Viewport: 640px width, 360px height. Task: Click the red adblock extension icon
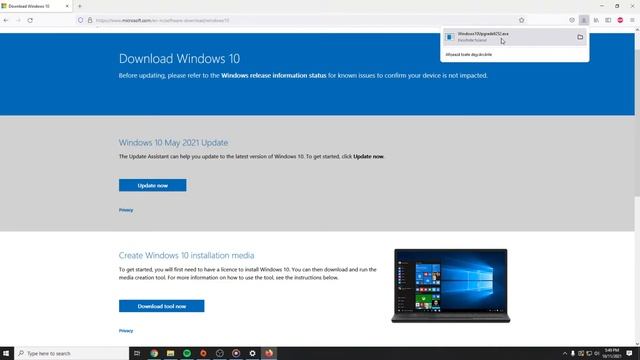pos(620,20)
